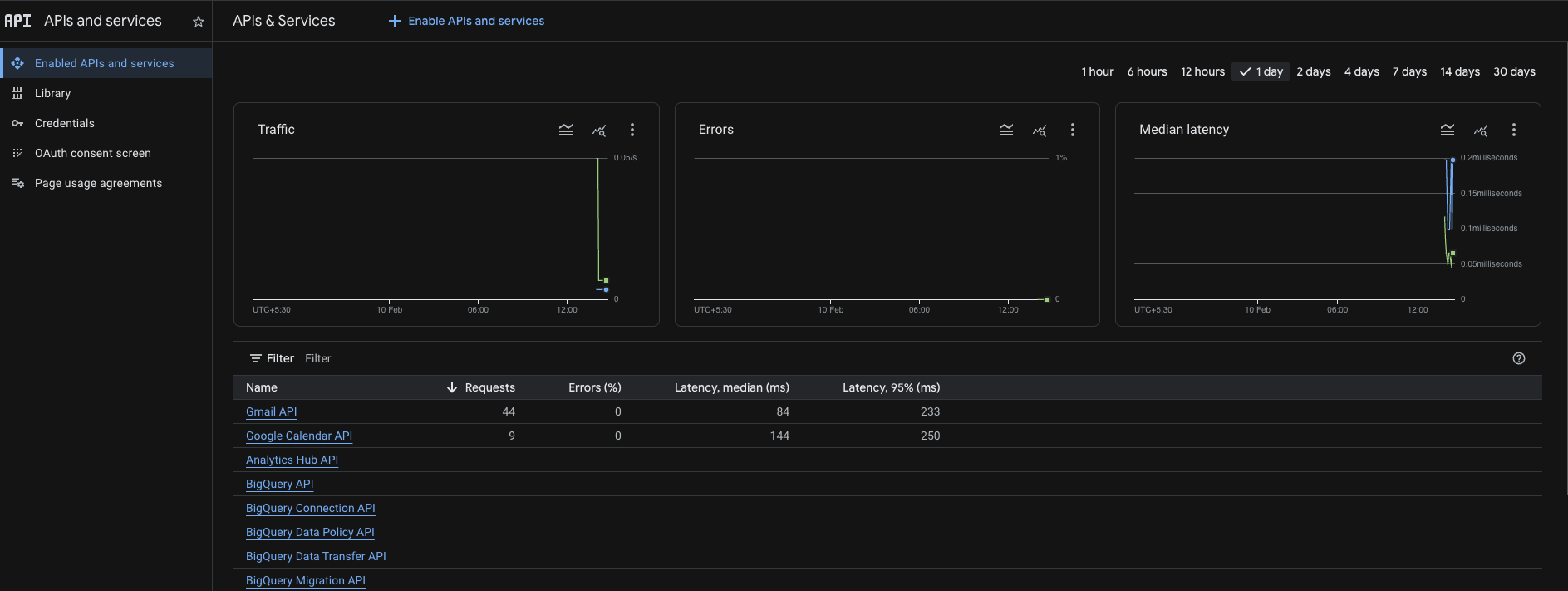The width and height of the screenshot is (1568, 591).
Task: Open OAuth consent screen page
Action: click(x=106, y=153)
